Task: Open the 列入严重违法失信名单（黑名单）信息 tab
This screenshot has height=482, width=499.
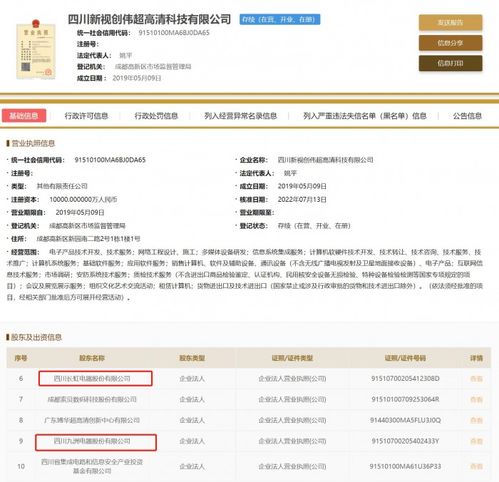Action: (x=365, y=116)
